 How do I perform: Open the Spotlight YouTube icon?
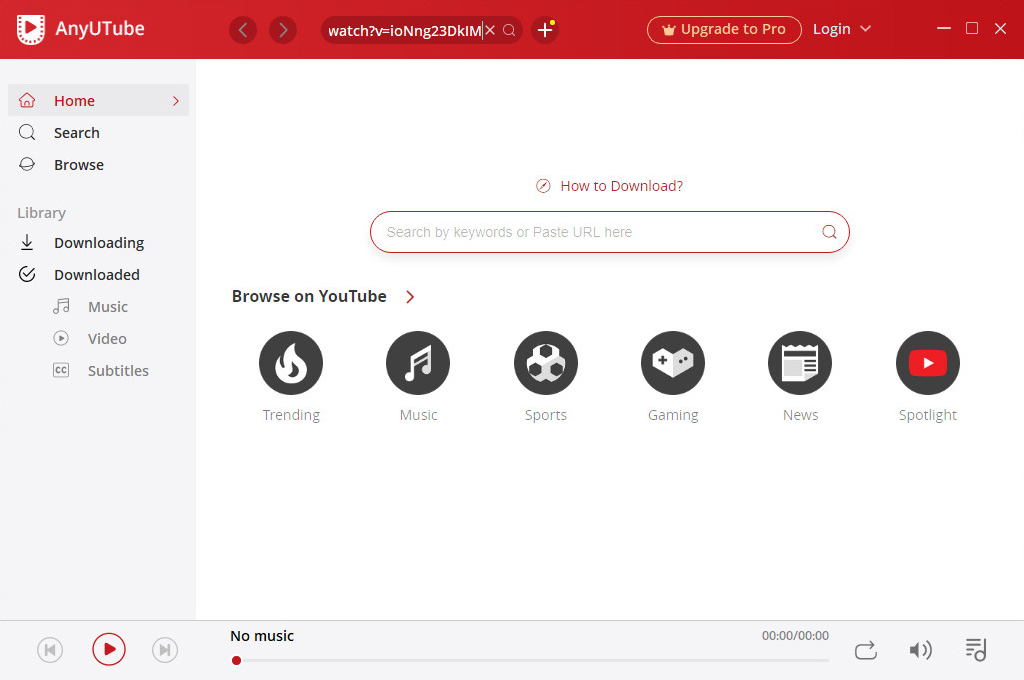[x=927, y=363]
